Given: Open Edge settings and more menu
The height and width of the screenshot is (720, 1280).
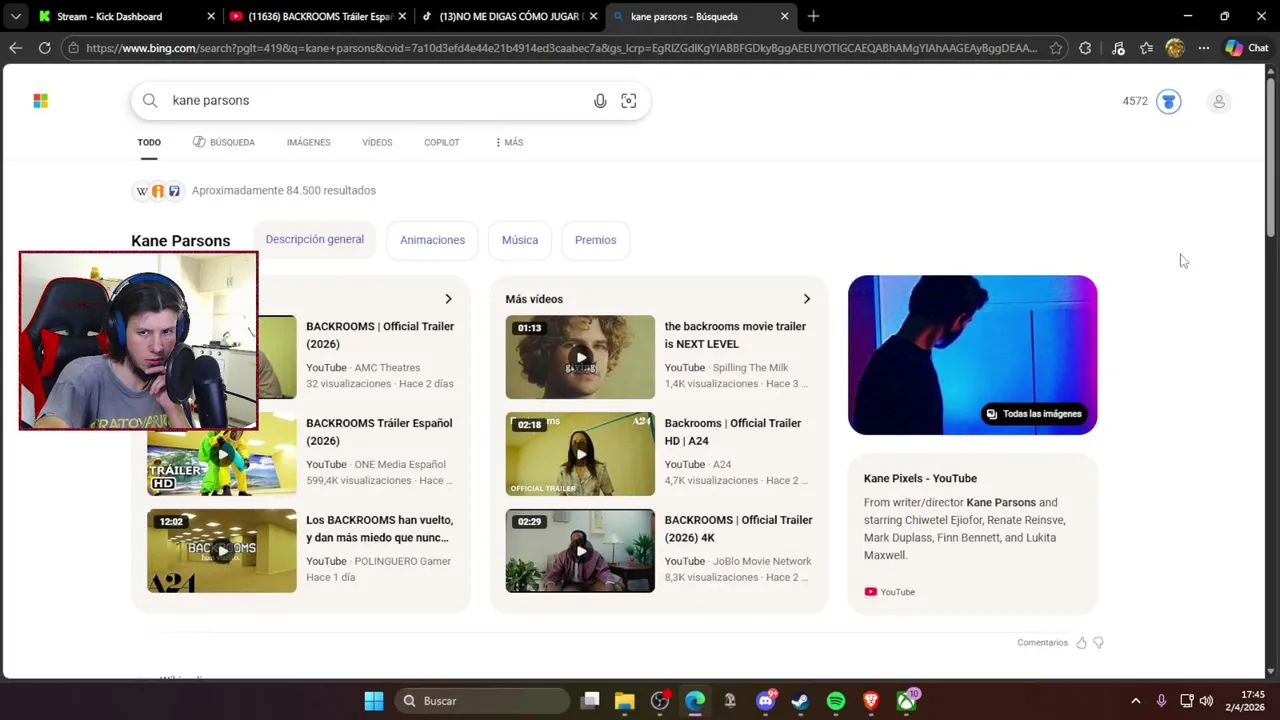Looking at the screenshot, I should (1204, 48).
